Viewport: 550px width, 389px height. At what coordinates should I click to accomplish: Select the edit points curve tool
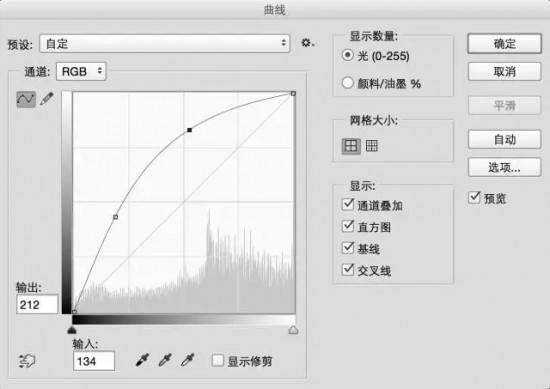pos(26,99)
